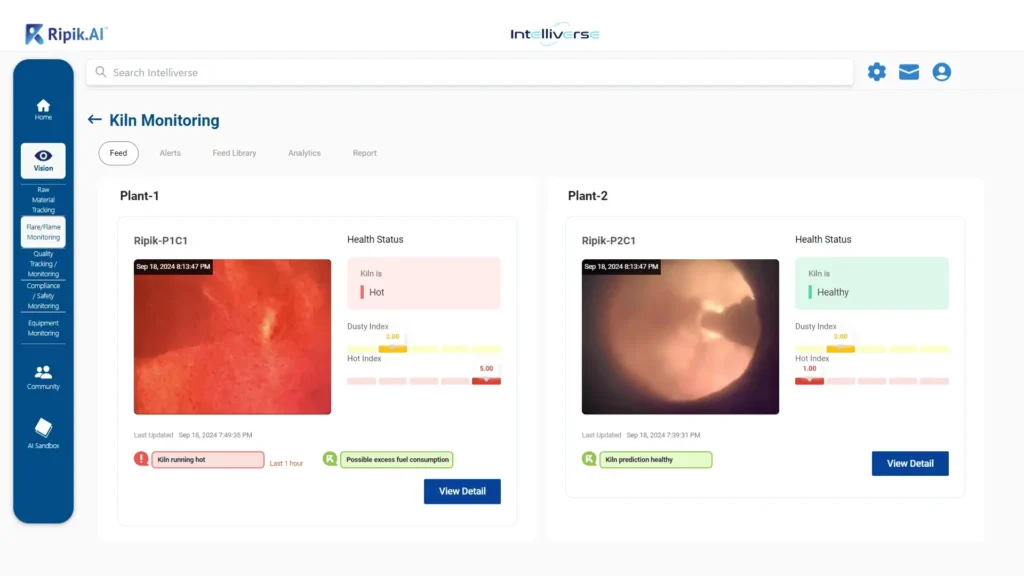Open the Ripik-P2C1 kiln camera image
Screen dimensions: 1024x576
[680, 337]
